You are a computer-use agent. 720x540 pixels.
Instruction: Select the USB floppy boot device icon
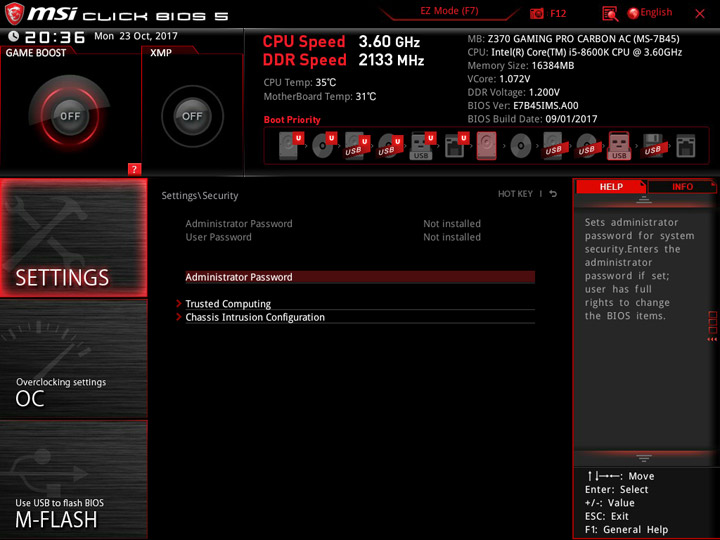[x=653, y=146]
